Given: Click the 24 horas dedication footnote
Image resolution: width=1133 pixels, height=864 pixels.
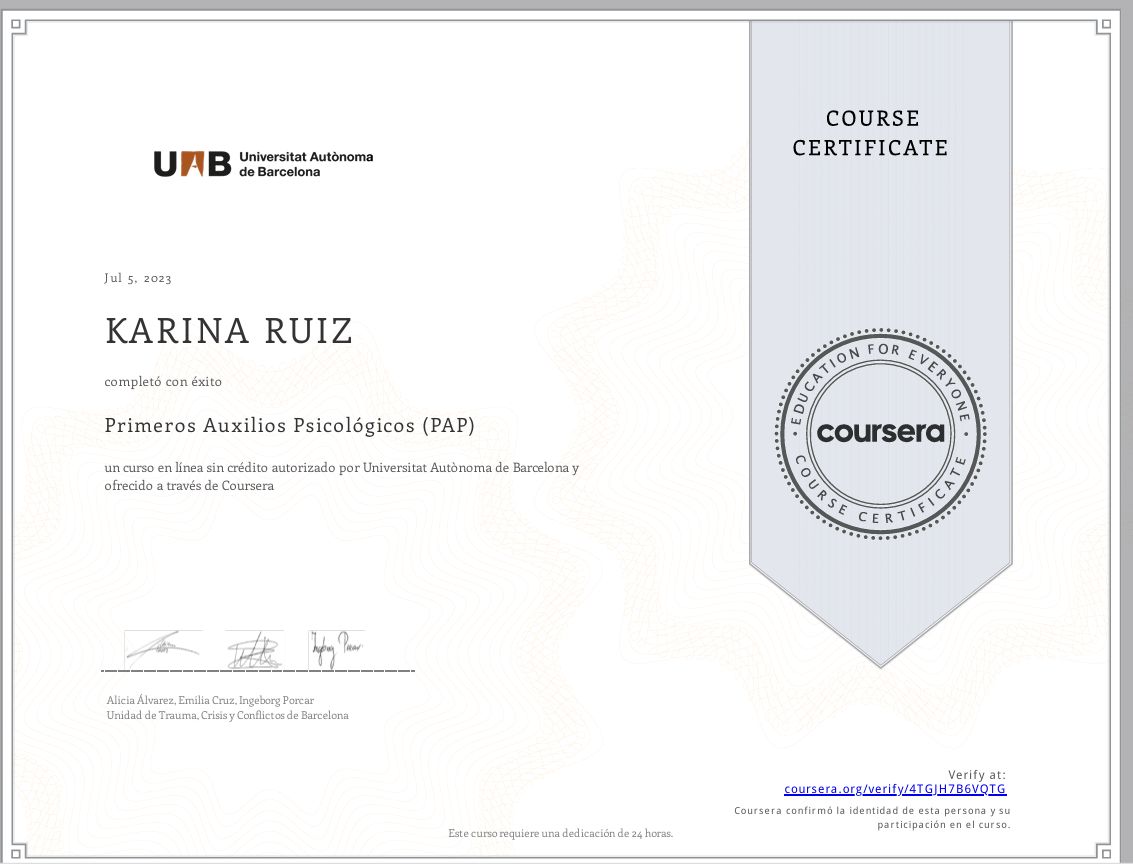Looking at the screenshot, I should pos(560,833).
